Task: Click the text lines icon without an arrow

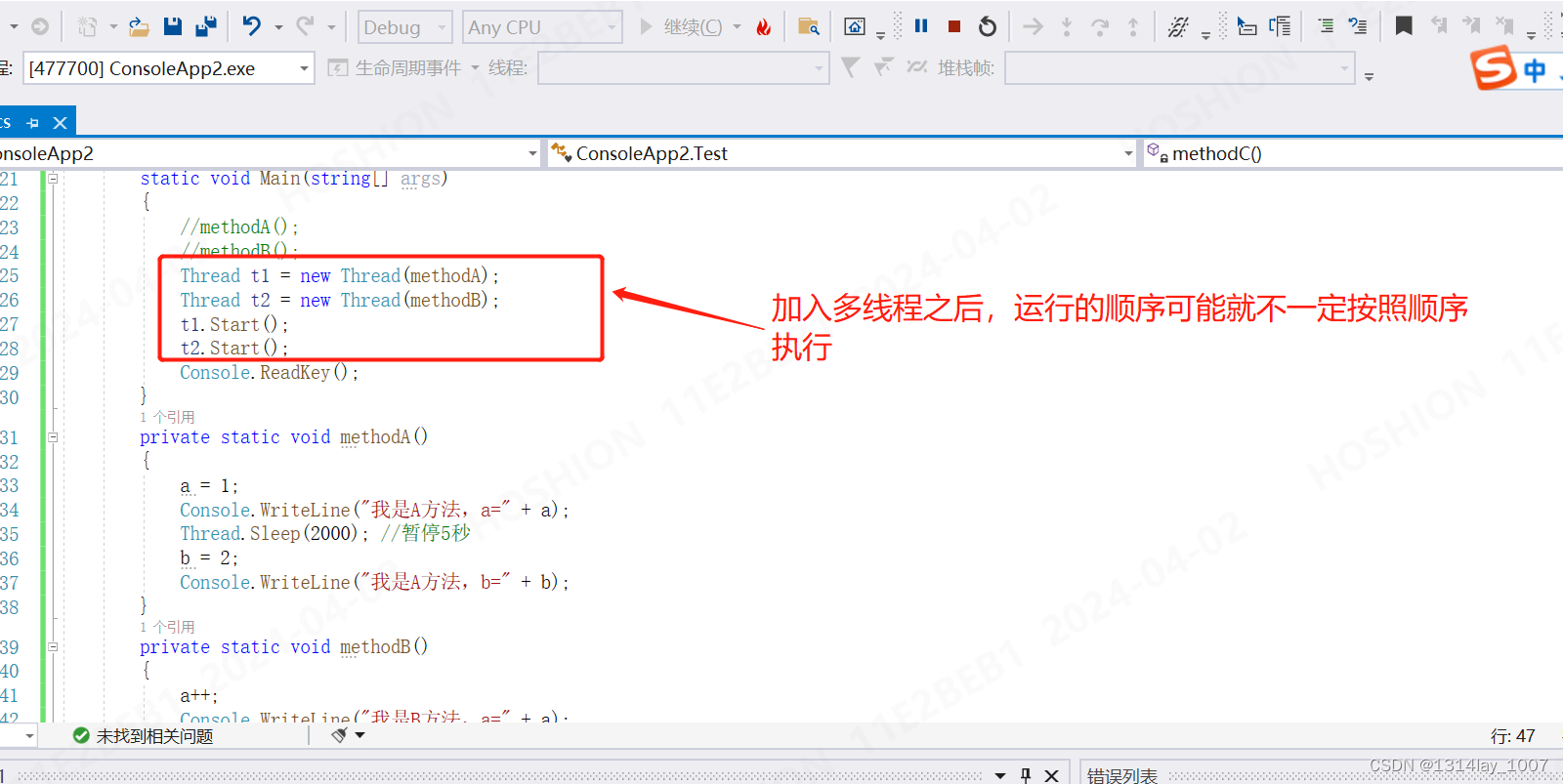Action: [1326, 26]
